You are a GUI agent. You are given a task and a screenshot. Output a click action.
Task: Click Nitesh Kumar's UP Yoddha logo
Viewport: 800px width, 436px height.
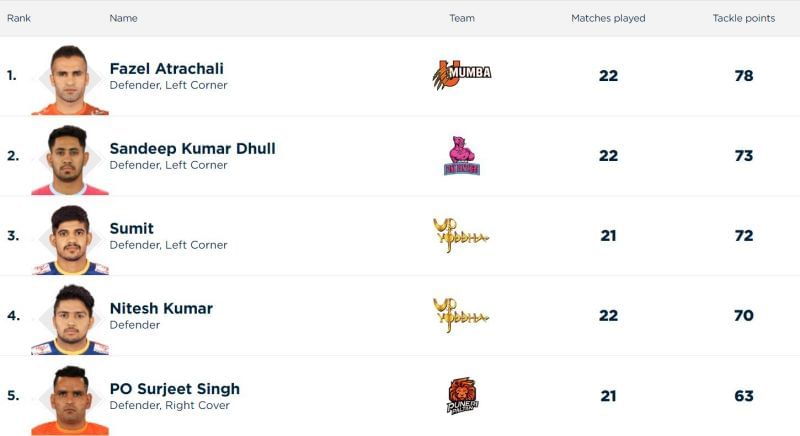pyautogui.click(x=461, y=314)
